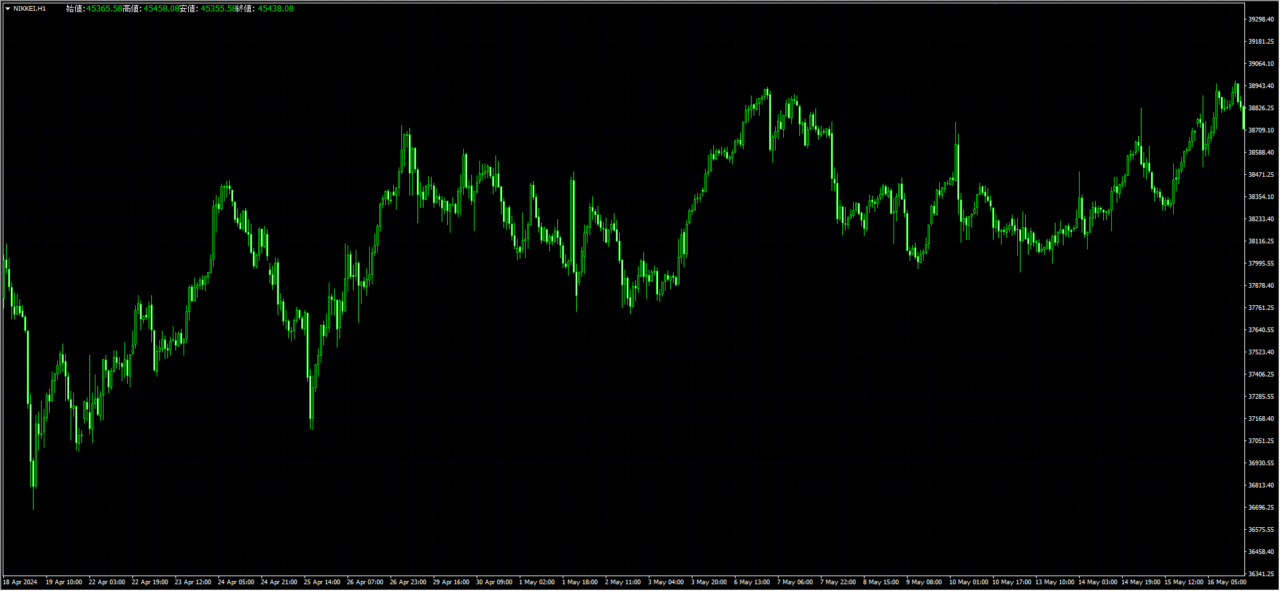This screenshot has height=591, width=1280.
Task: Click the triangle arrow beside NIKKEI,H1
Action: click(x=8, y=8)
